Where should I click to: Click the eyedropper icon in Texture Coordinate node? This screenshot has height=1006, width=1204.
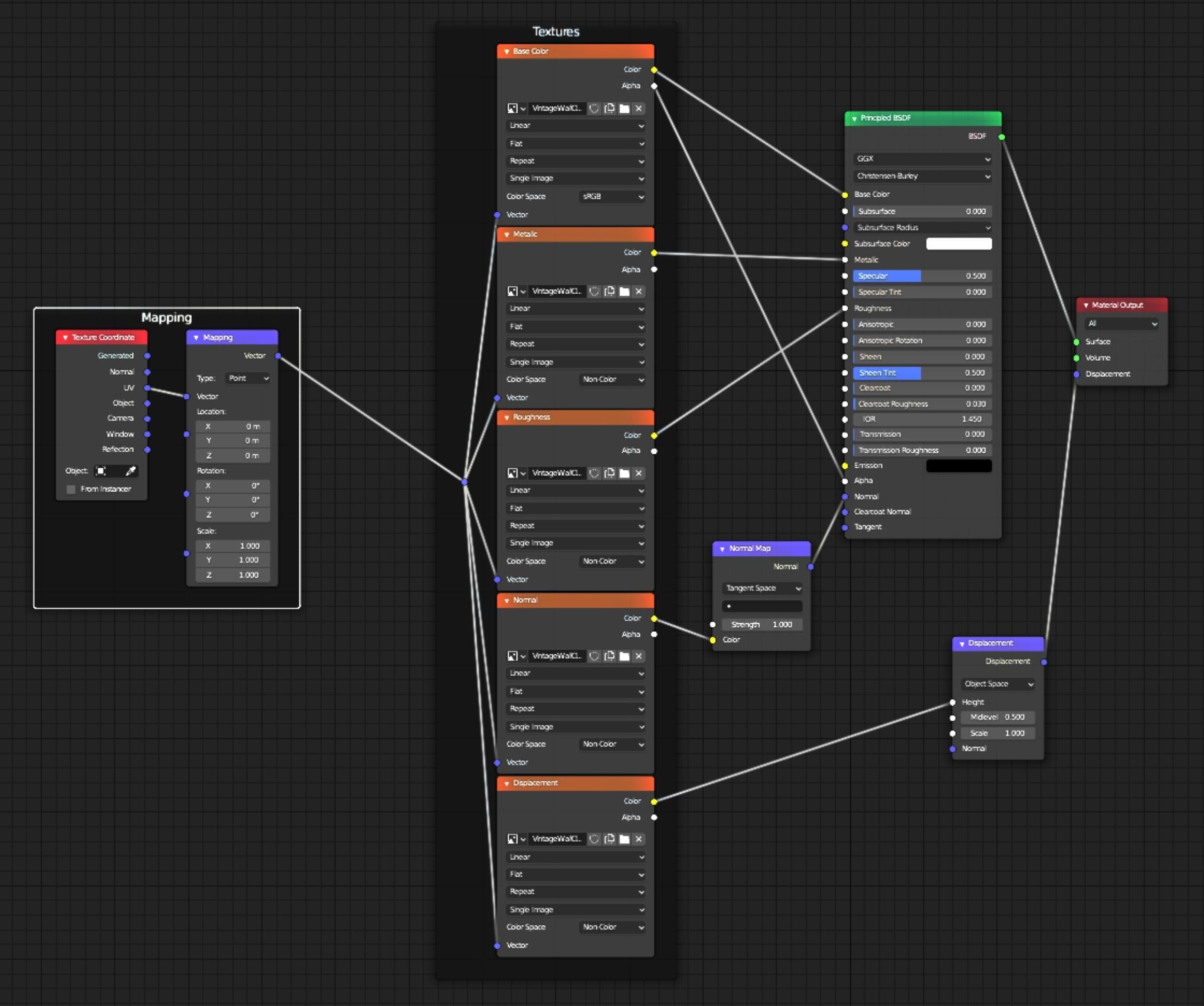click(x=131, y=471)
